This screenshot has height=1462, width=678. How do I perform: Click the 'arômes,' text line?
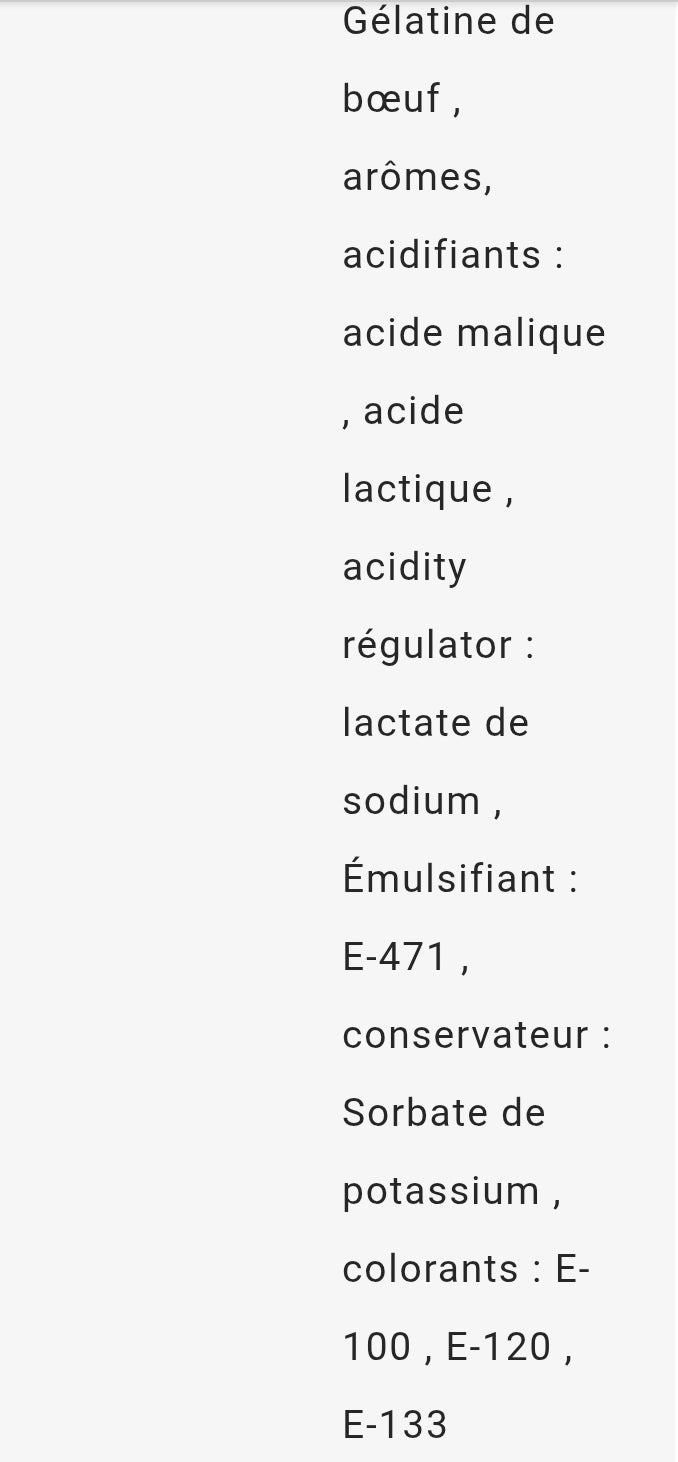[418, 177]
